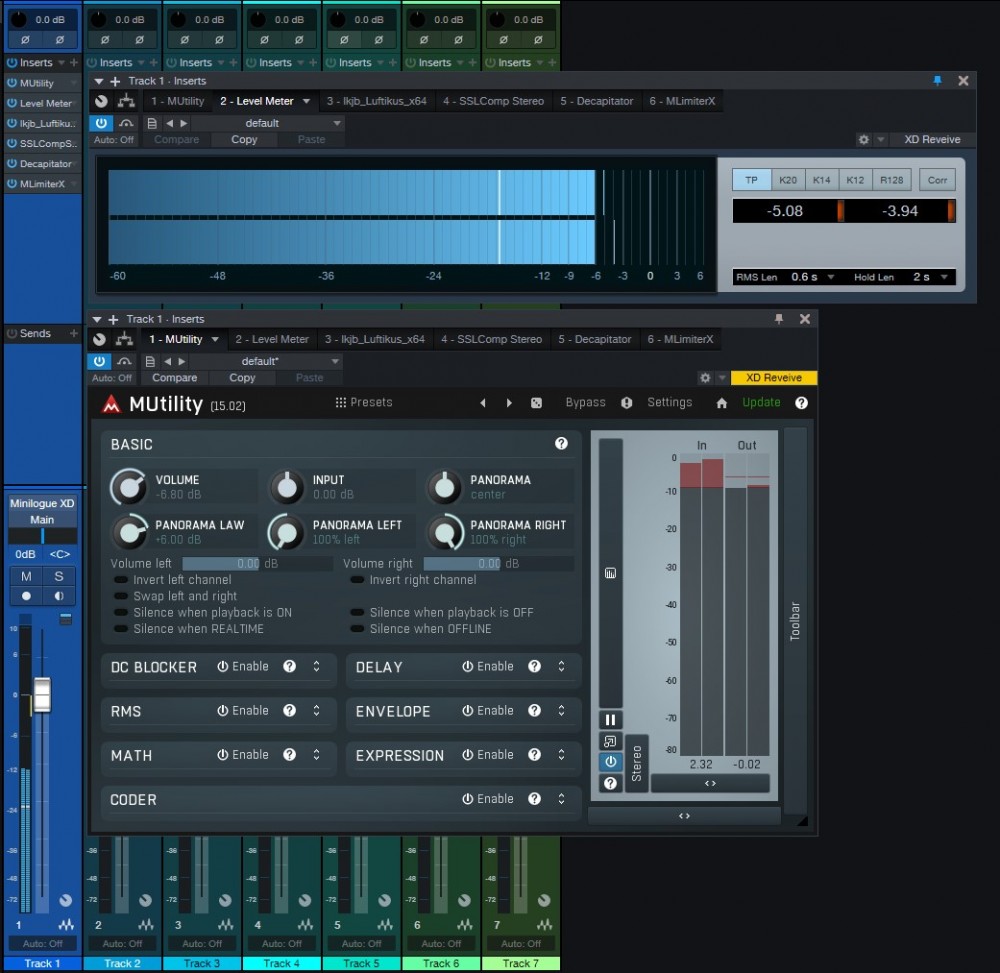Open routing icon in MUtility window header
Viewport: 1000px width, 973px height.
pos(124,339)
